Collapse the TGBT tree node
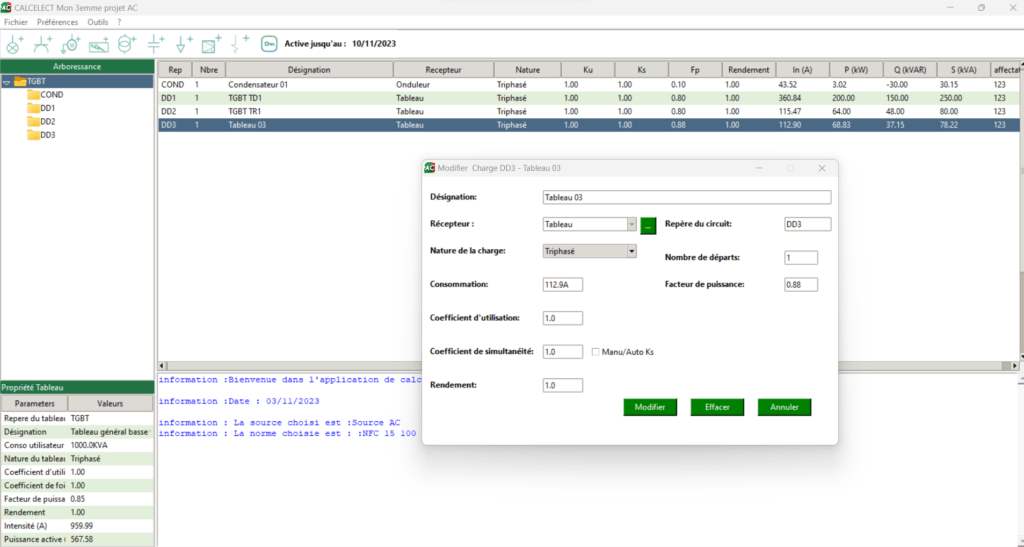The image size is (1024, 547). pyautogui.click(x=7, y=82)
